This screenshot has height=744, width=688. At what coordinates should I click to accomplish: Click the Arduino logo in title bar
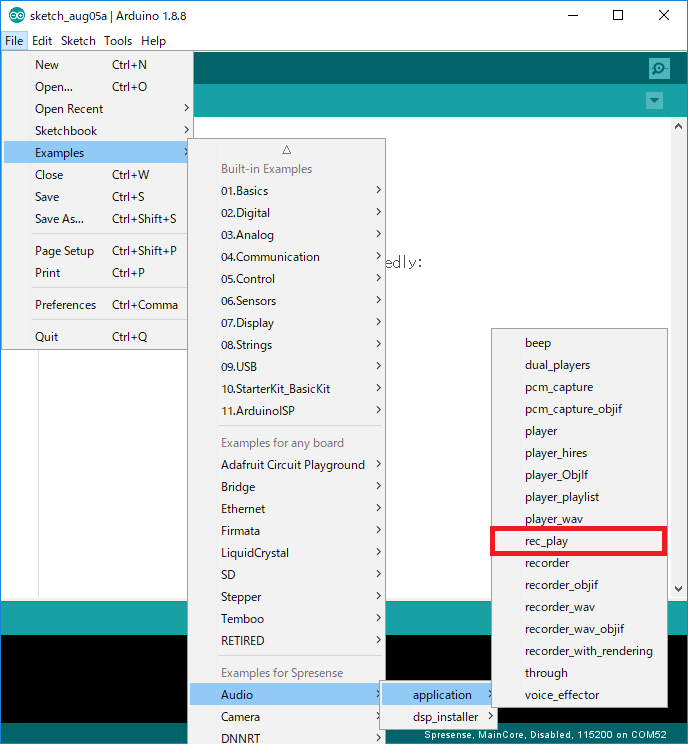coord(17,16)
